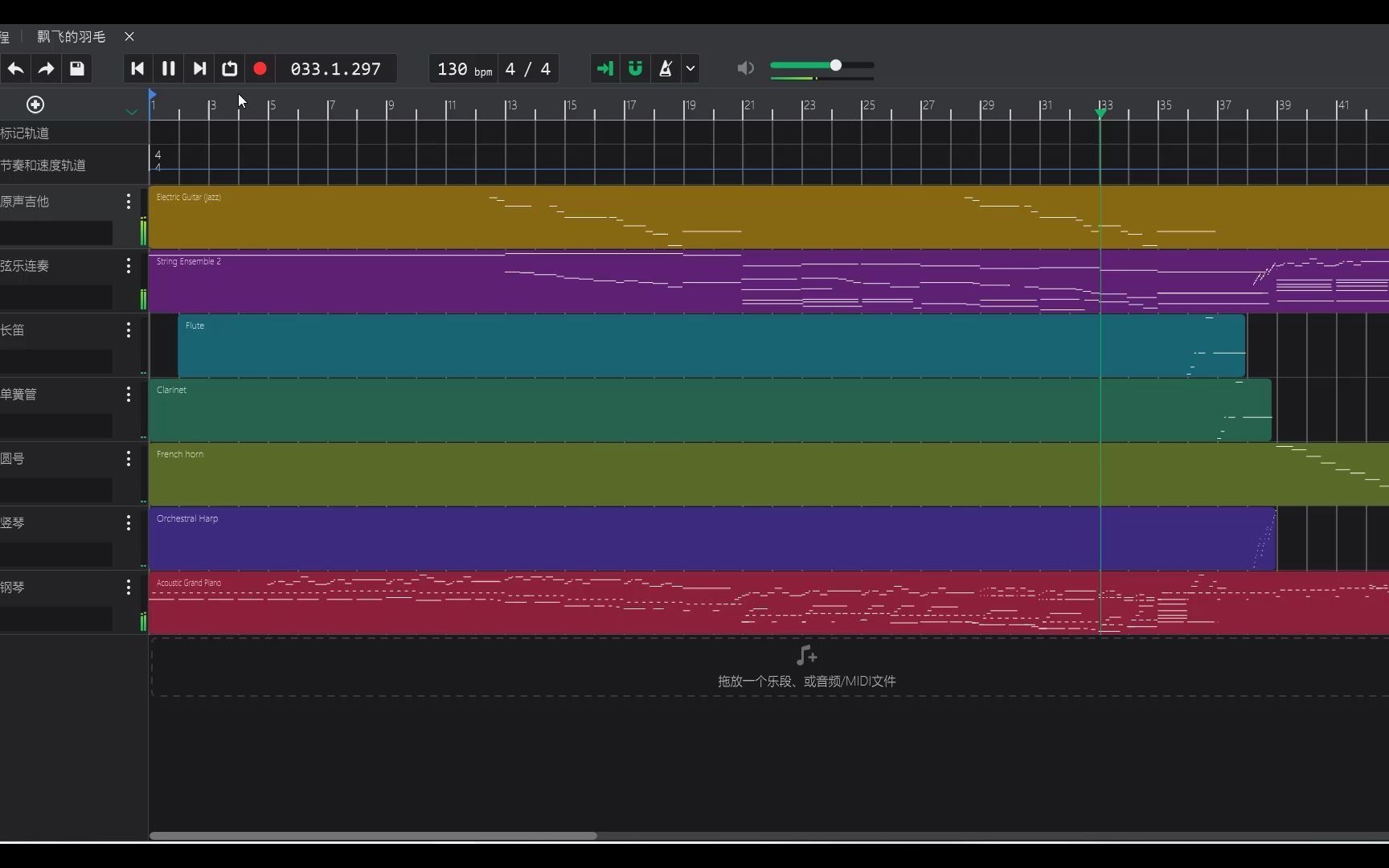Collapse the global tracks chevron
This screenshot has height=868, width=1389.
[x=132, y=112]
